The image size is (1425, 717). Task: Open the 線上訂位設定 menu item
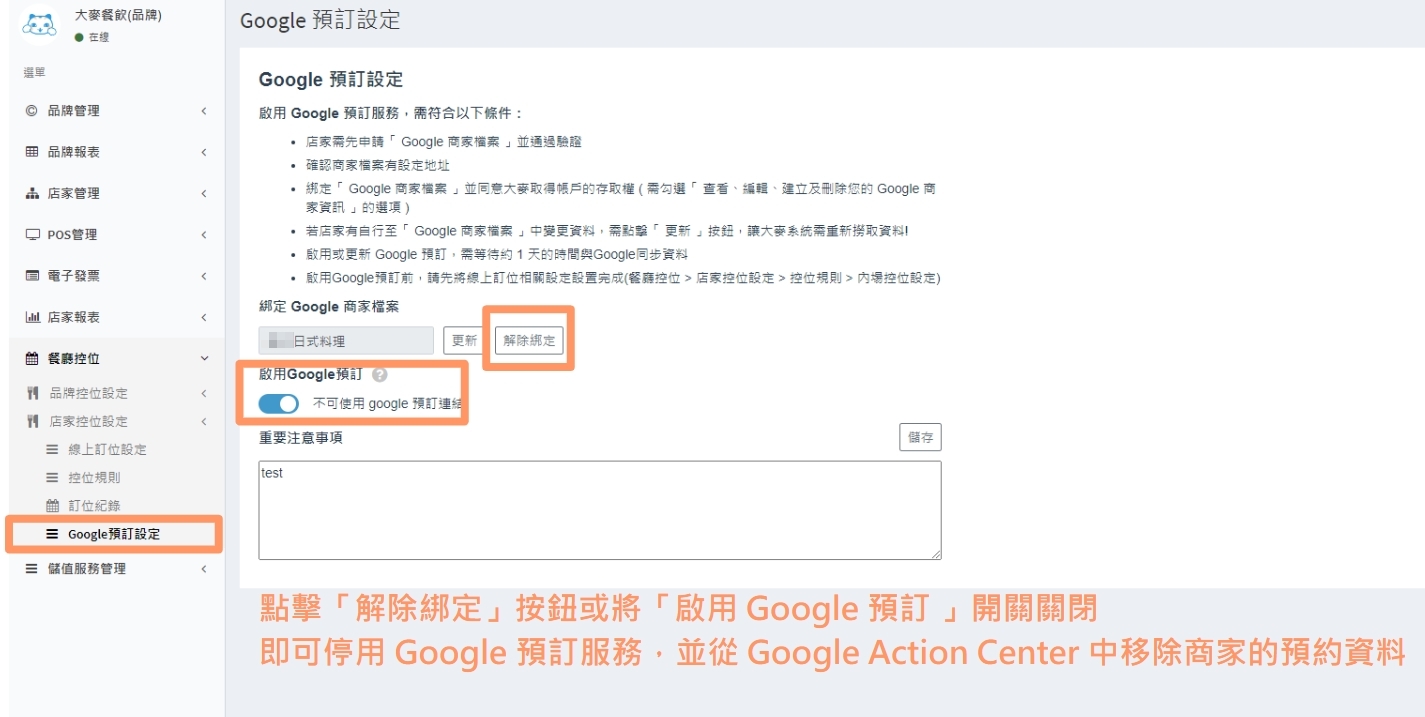click(x=107, y=450)
